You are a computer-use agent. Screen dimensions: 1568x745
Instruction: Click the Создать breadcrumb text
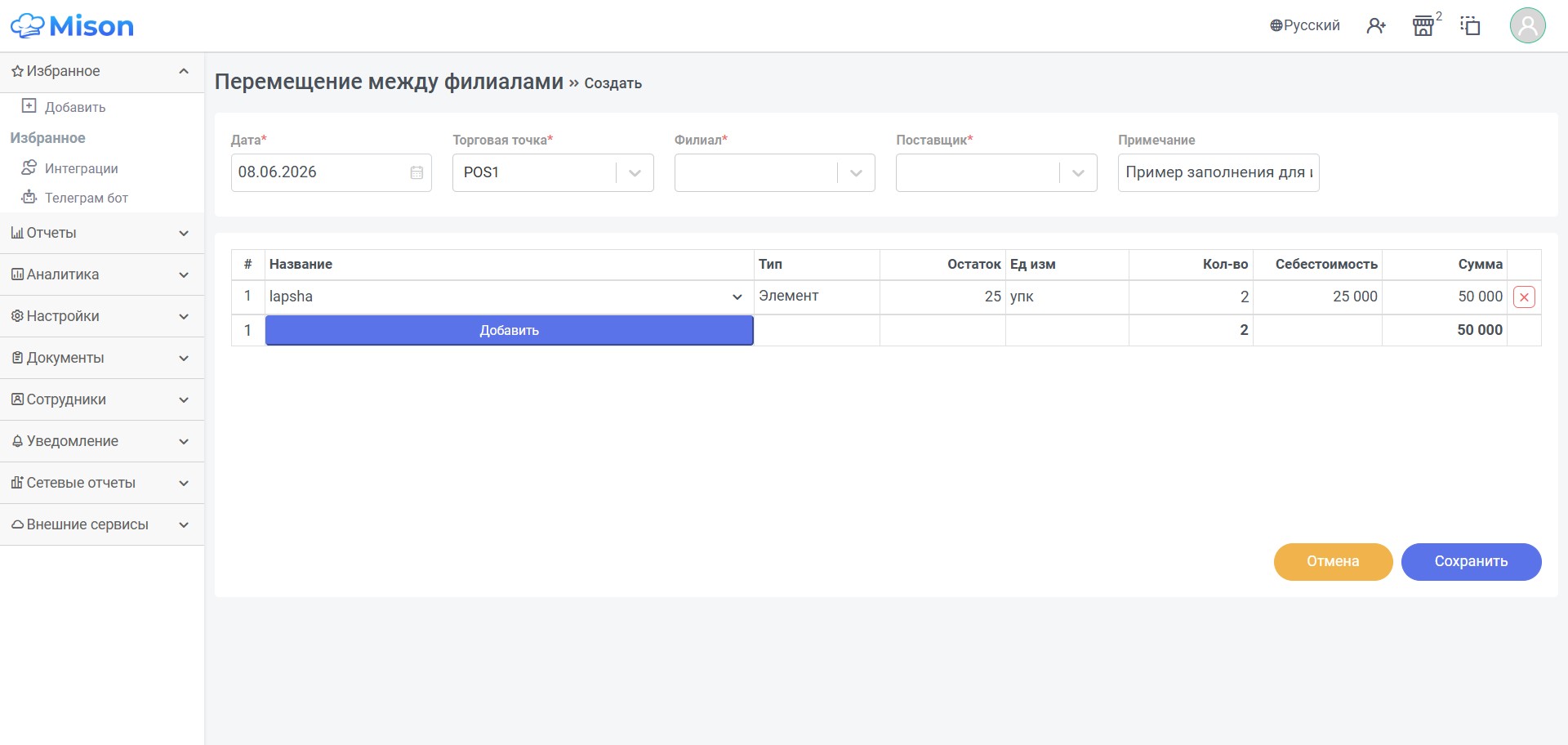click(x=612, y=83)
